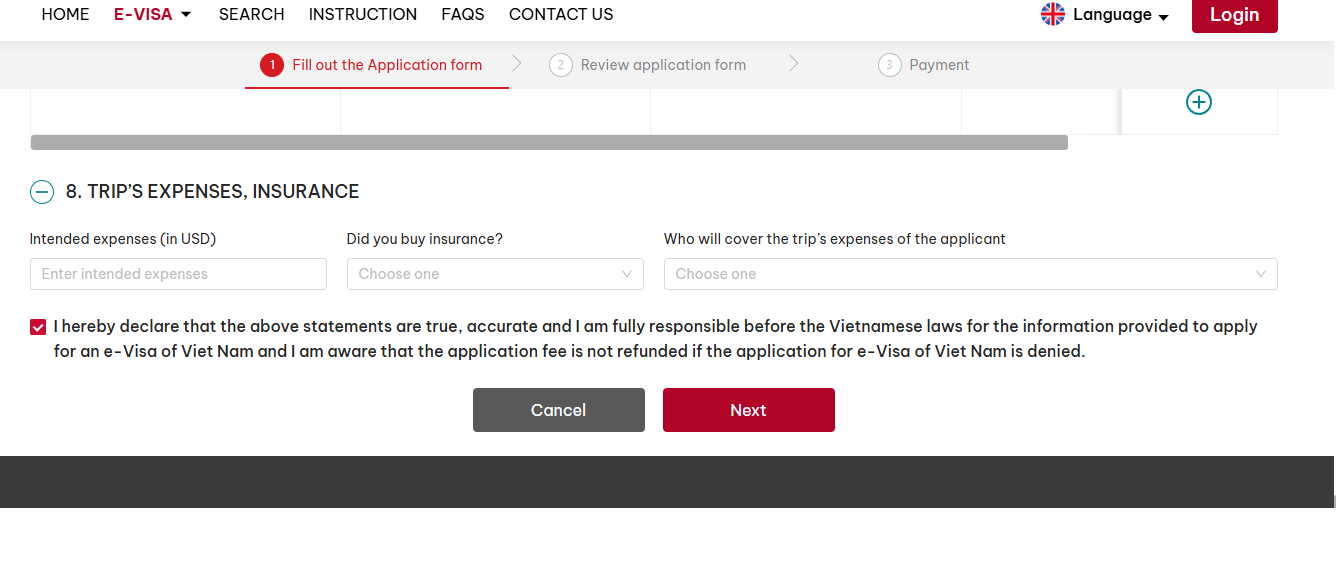
Task: Click step 3 Payment circle icon
Action: [x=889, y=65]
